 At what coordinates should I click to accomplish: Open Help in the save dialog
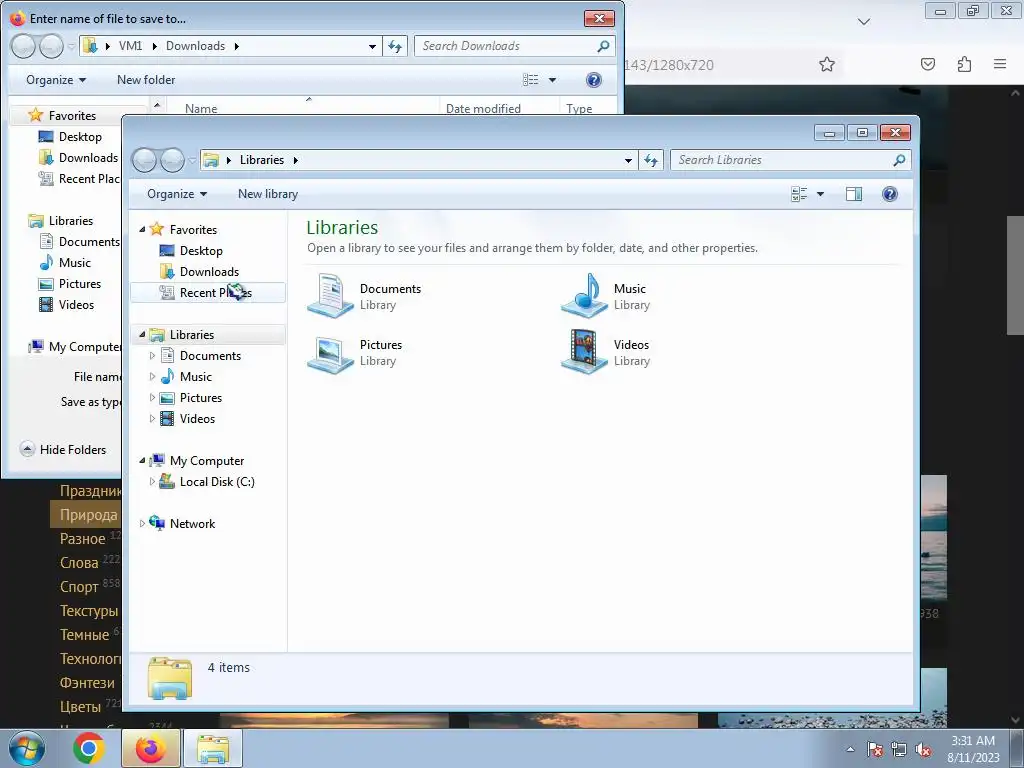coord(594,80)
